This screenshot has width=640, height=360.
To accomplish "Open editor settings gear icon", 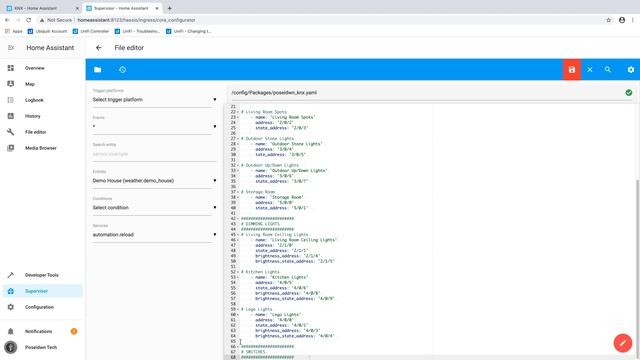I will coord(631,70).
